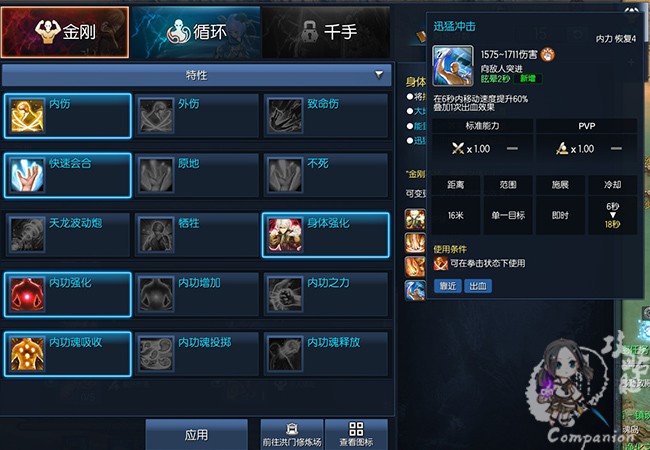Open the locked 千手 tab

coord(326,32)
